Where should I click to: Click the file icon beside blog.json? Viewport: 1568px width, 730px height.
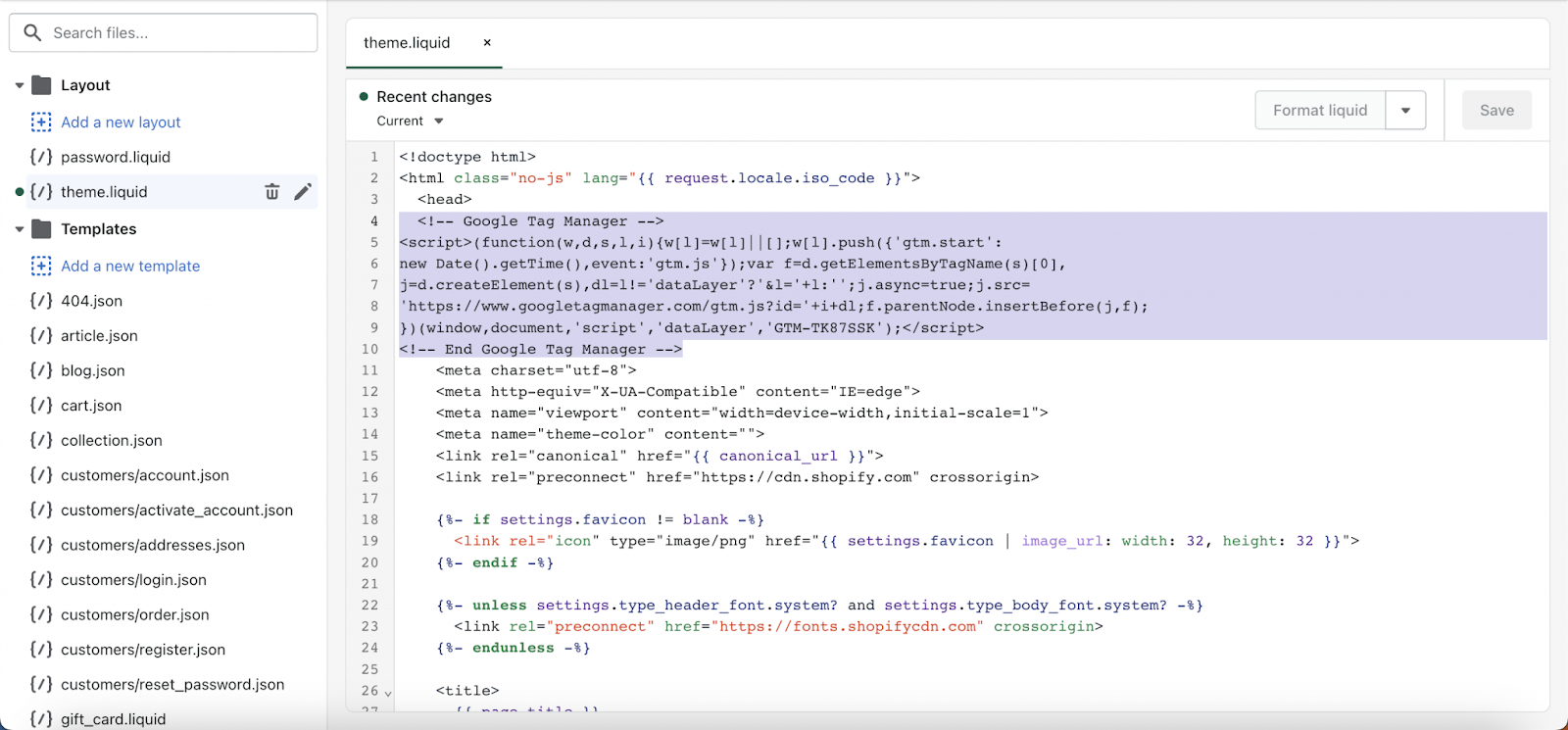coord(41,370)
